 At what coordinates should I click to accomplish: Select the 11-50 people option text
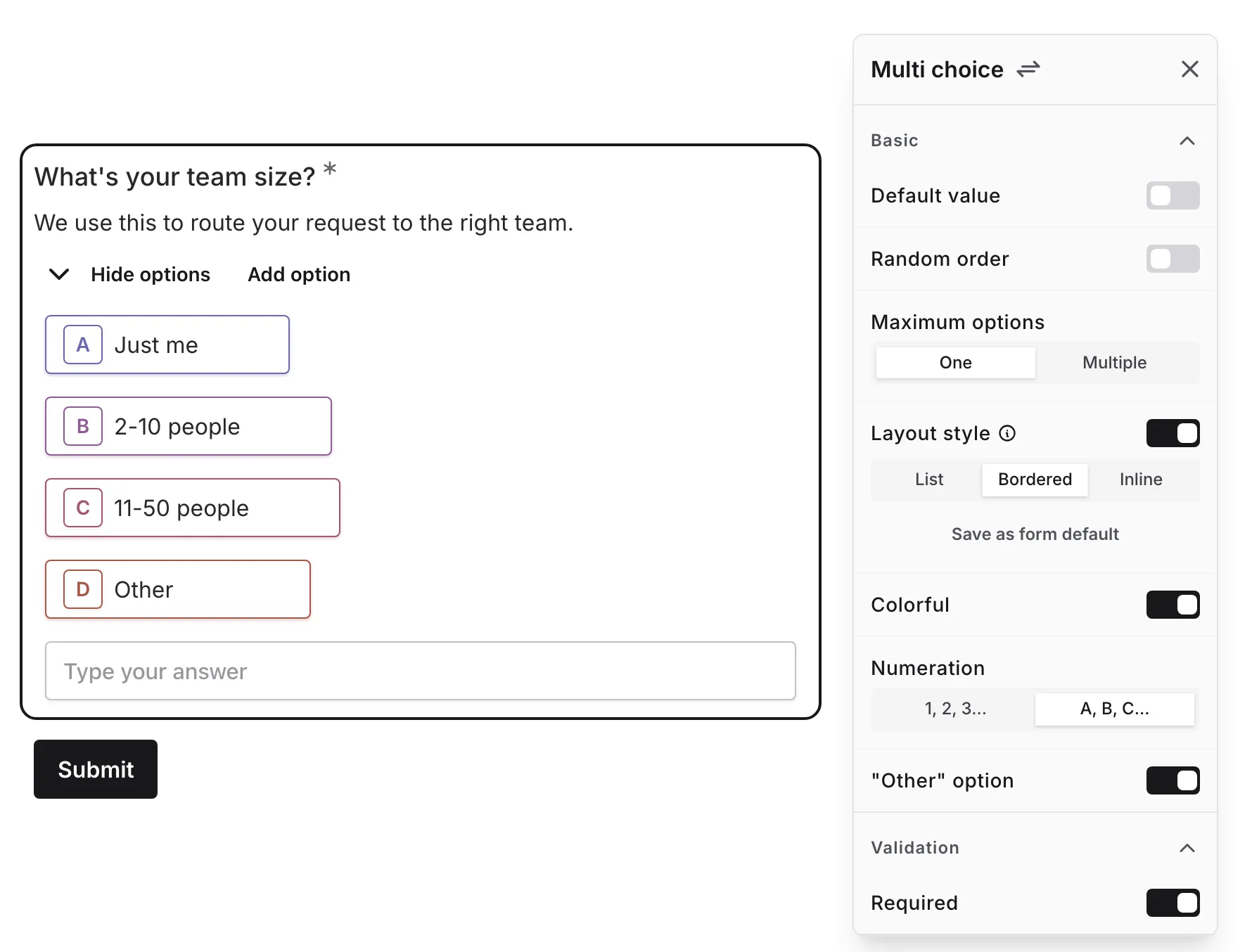181,508
